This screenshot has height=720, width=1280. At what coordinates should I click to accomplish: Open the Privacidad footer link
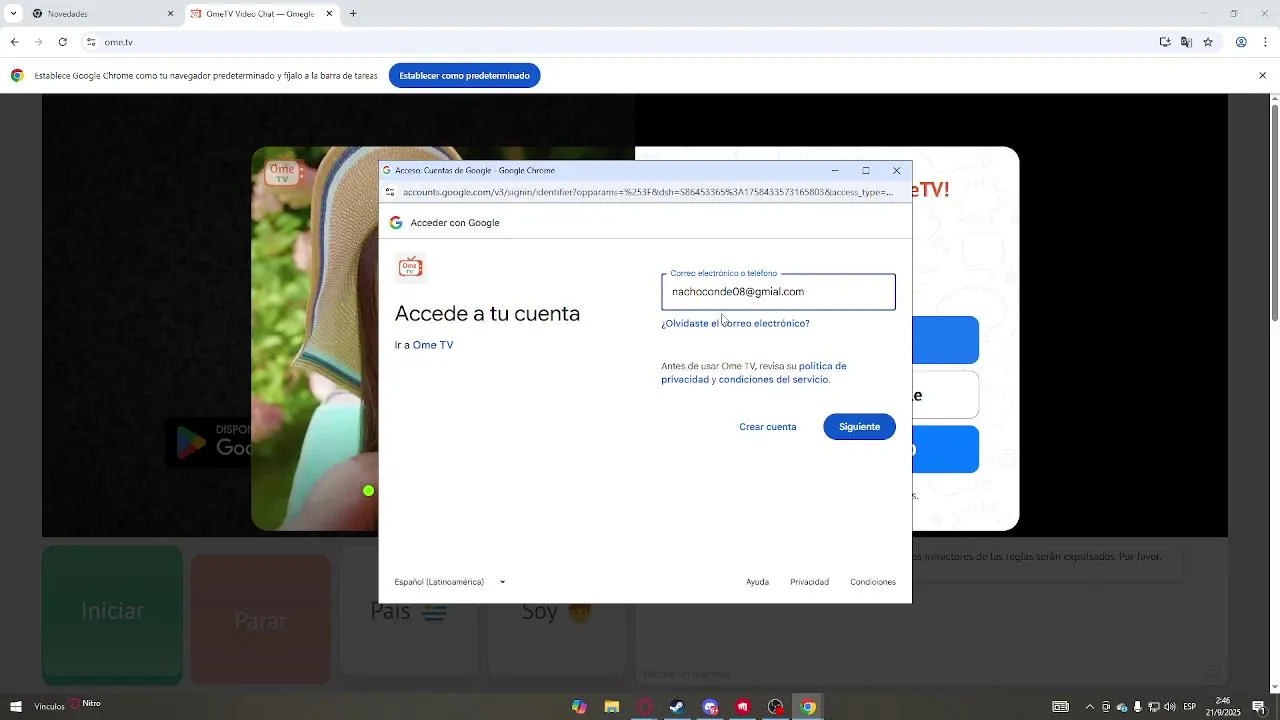click(809, 582)
